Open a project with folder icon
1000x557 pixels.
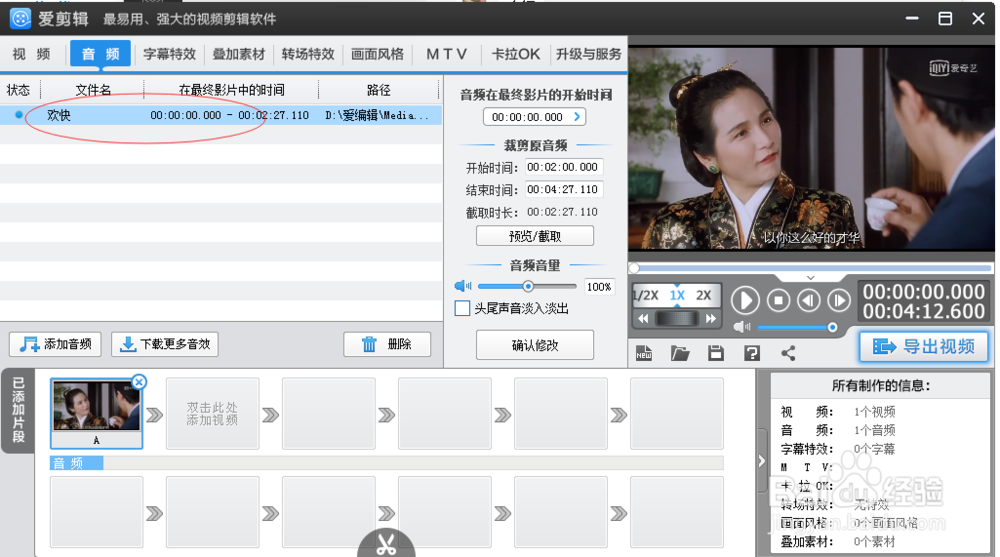[x=680, y=353]
